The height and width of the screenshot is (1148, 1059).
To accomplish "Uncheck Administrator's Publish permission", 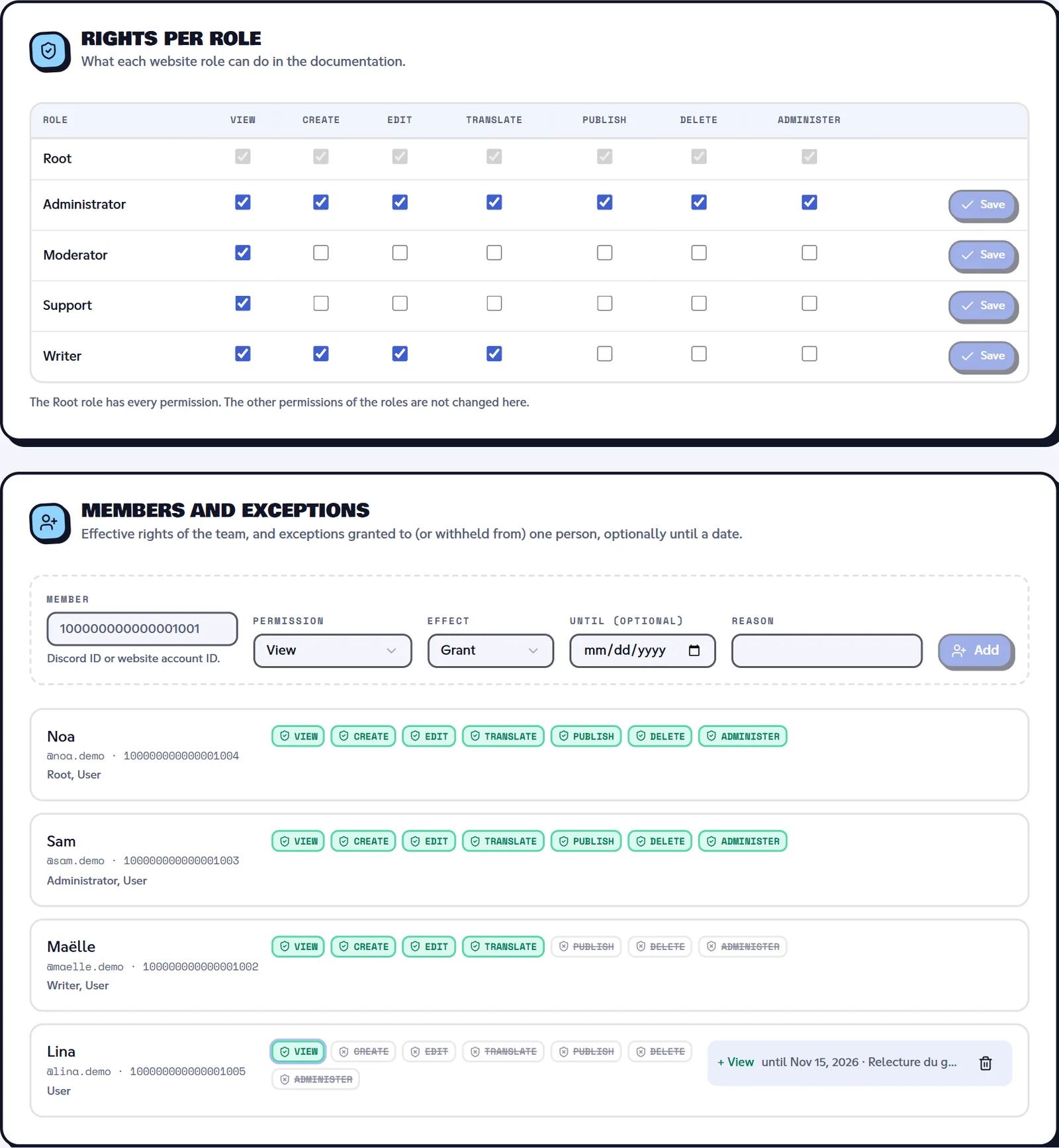I will point(604,203).
